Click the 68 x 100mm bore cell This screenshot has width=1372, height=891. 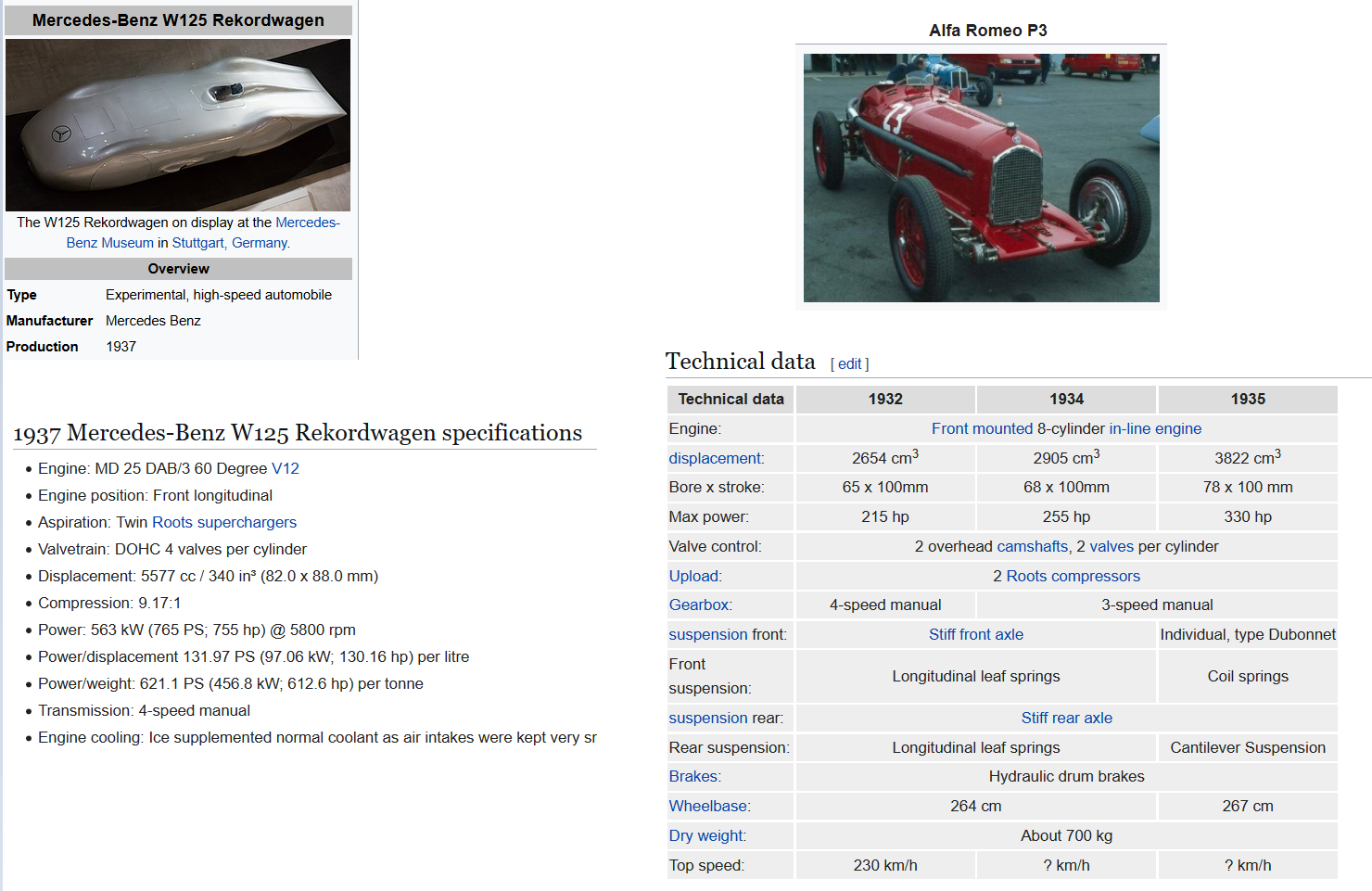(1067, 488)
